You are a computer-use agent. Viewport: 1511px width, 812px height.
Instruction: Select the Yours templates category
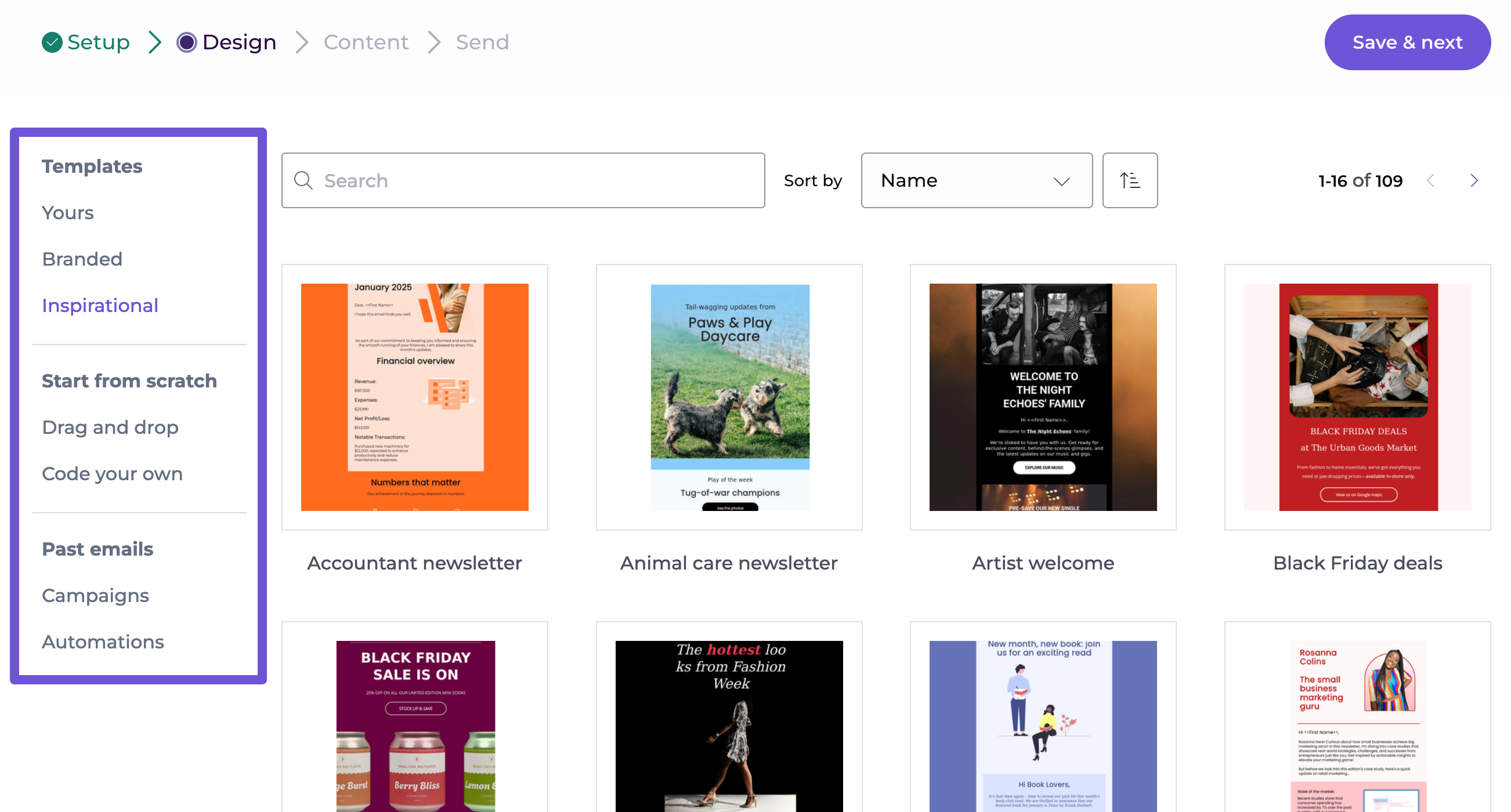pos(68,213)
